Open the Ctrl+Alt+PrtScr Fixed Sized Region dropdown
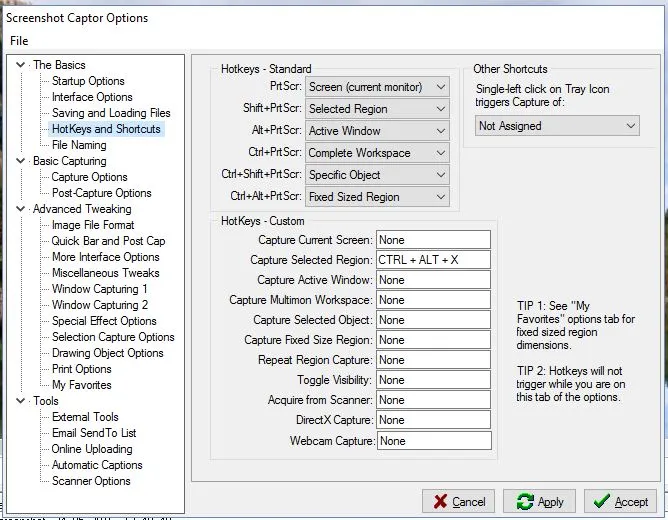The width and height of the screenshot is (668, 520). [x=377, y=197]
